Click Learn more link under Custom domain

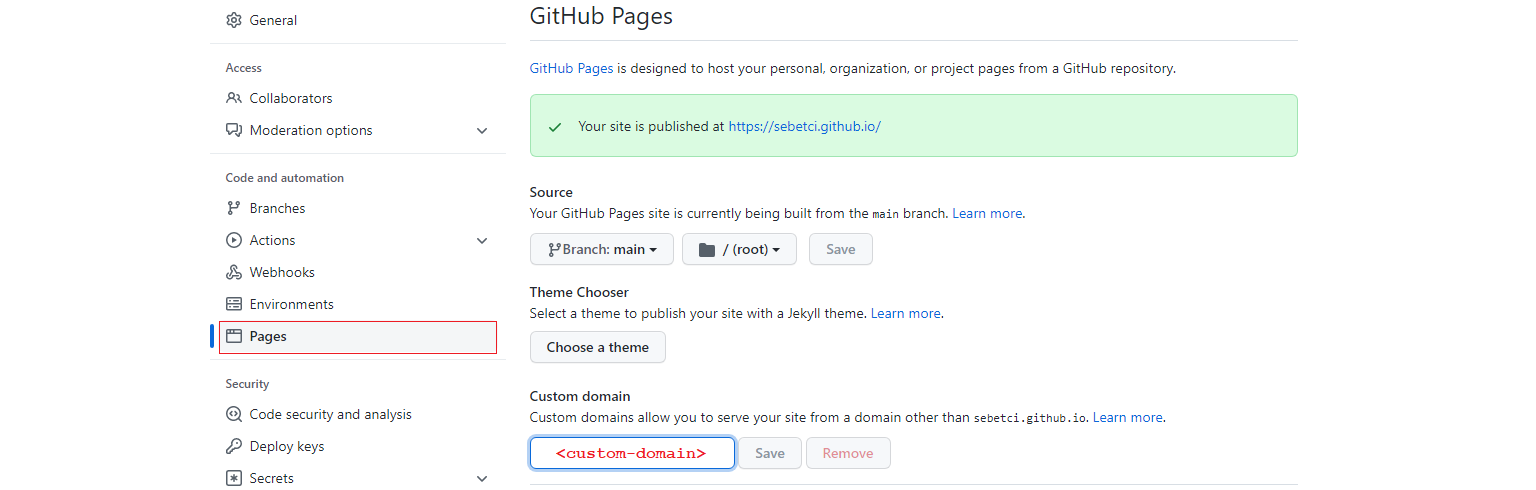point(1128,417)
